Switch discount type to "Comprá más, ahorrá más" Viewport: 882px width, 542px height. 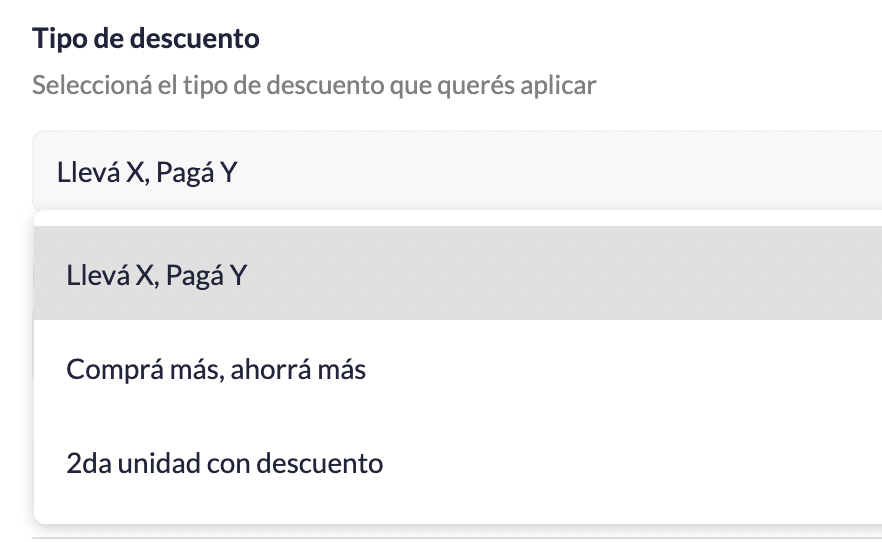216,370
